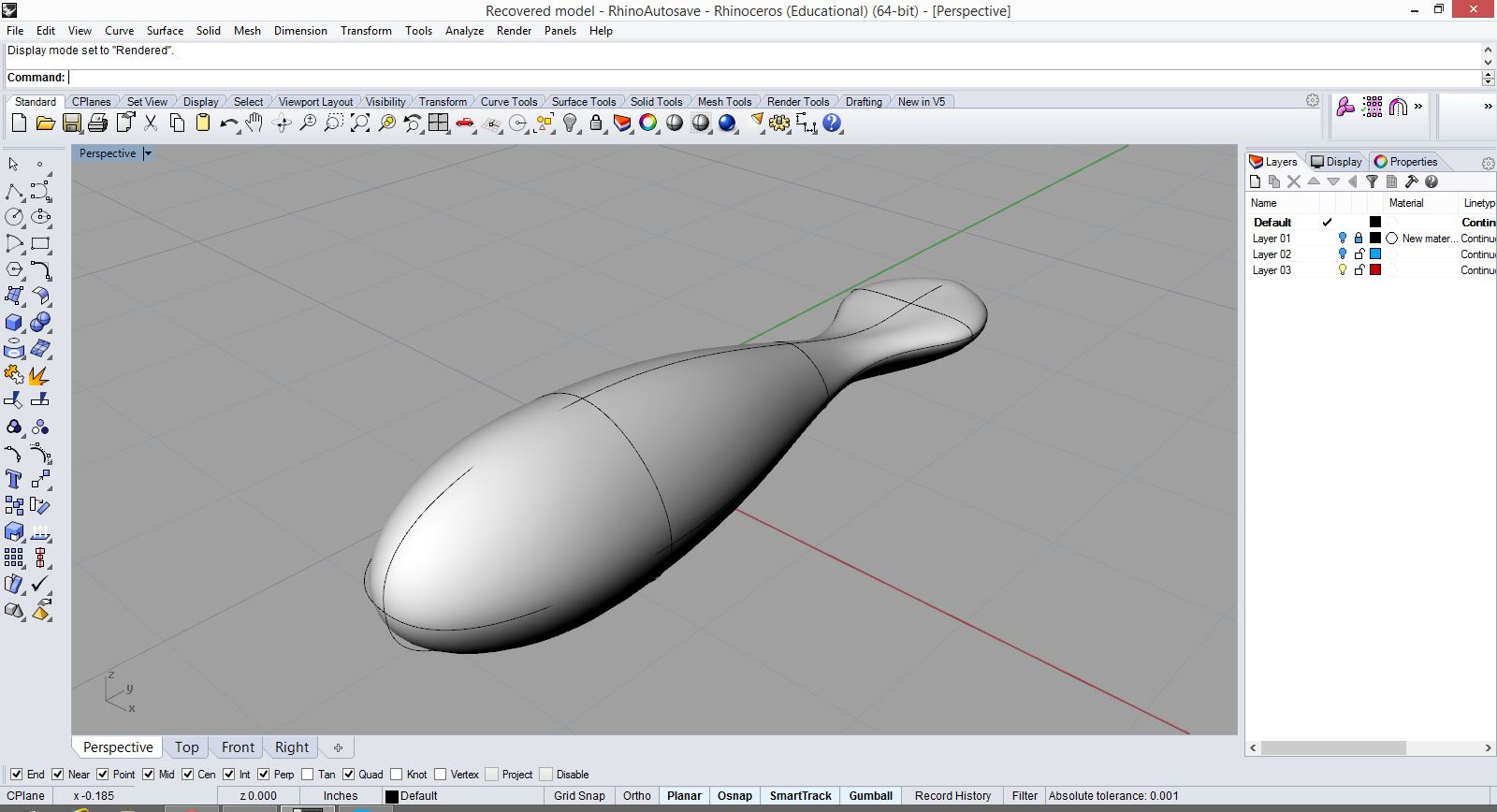The width and height of the screenshot is (1497, 812).
Task: Toggle the Cen osnap checkbox
Action: [x=188, y=774]
